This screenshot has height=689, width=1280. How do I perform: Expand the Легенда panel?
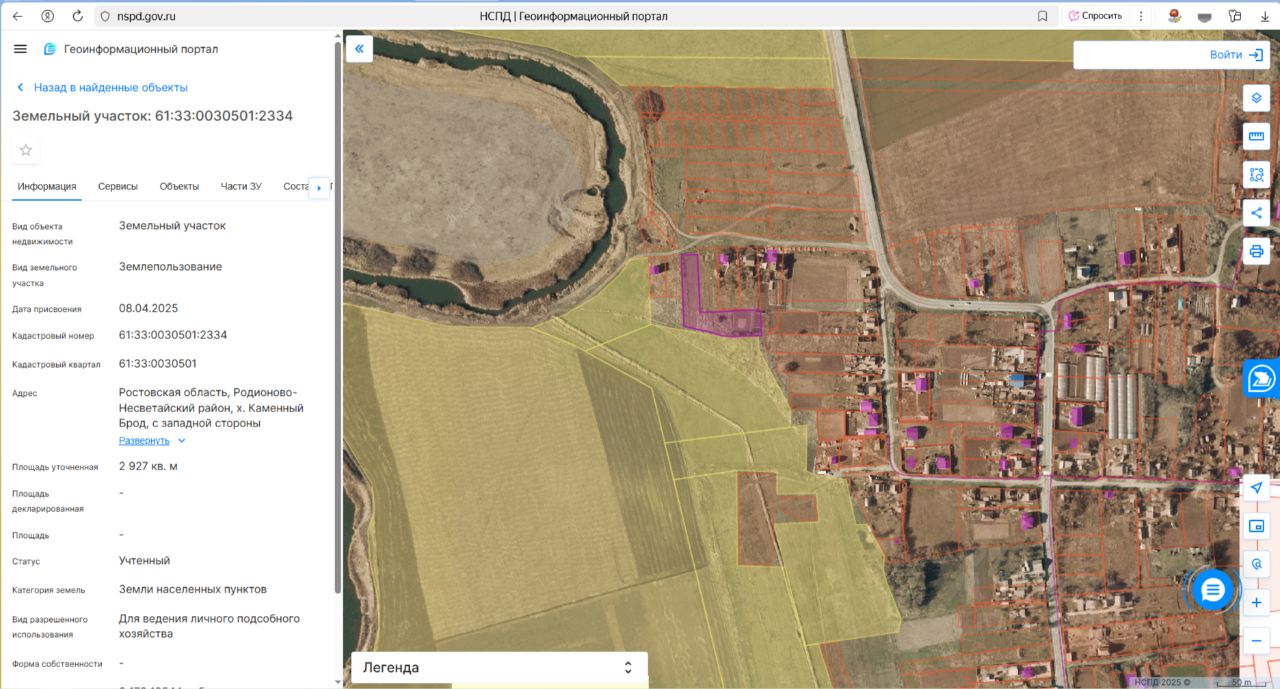[499, 667]
